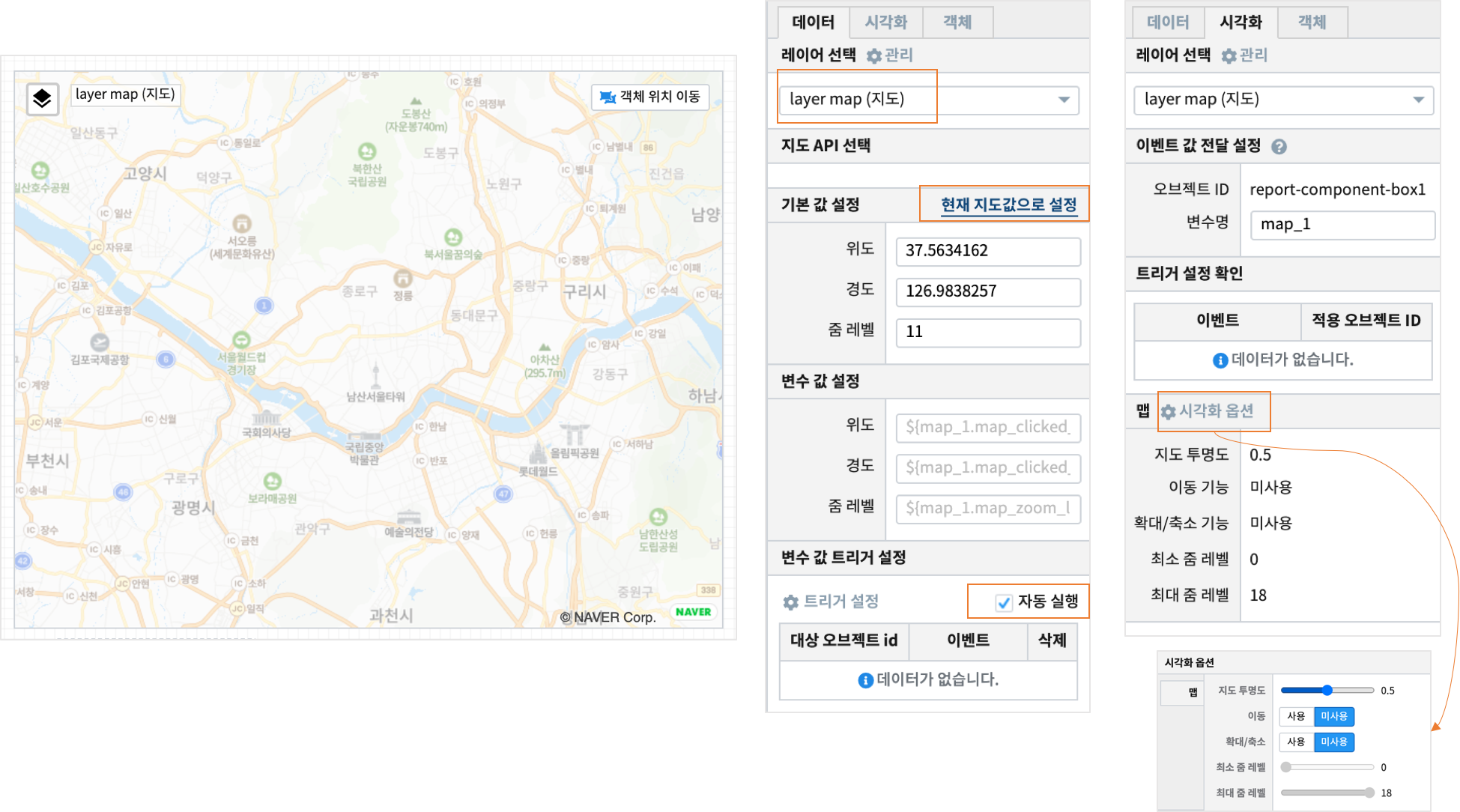
Task: Click the 예술의전당 icon on map
Action: 408,517
